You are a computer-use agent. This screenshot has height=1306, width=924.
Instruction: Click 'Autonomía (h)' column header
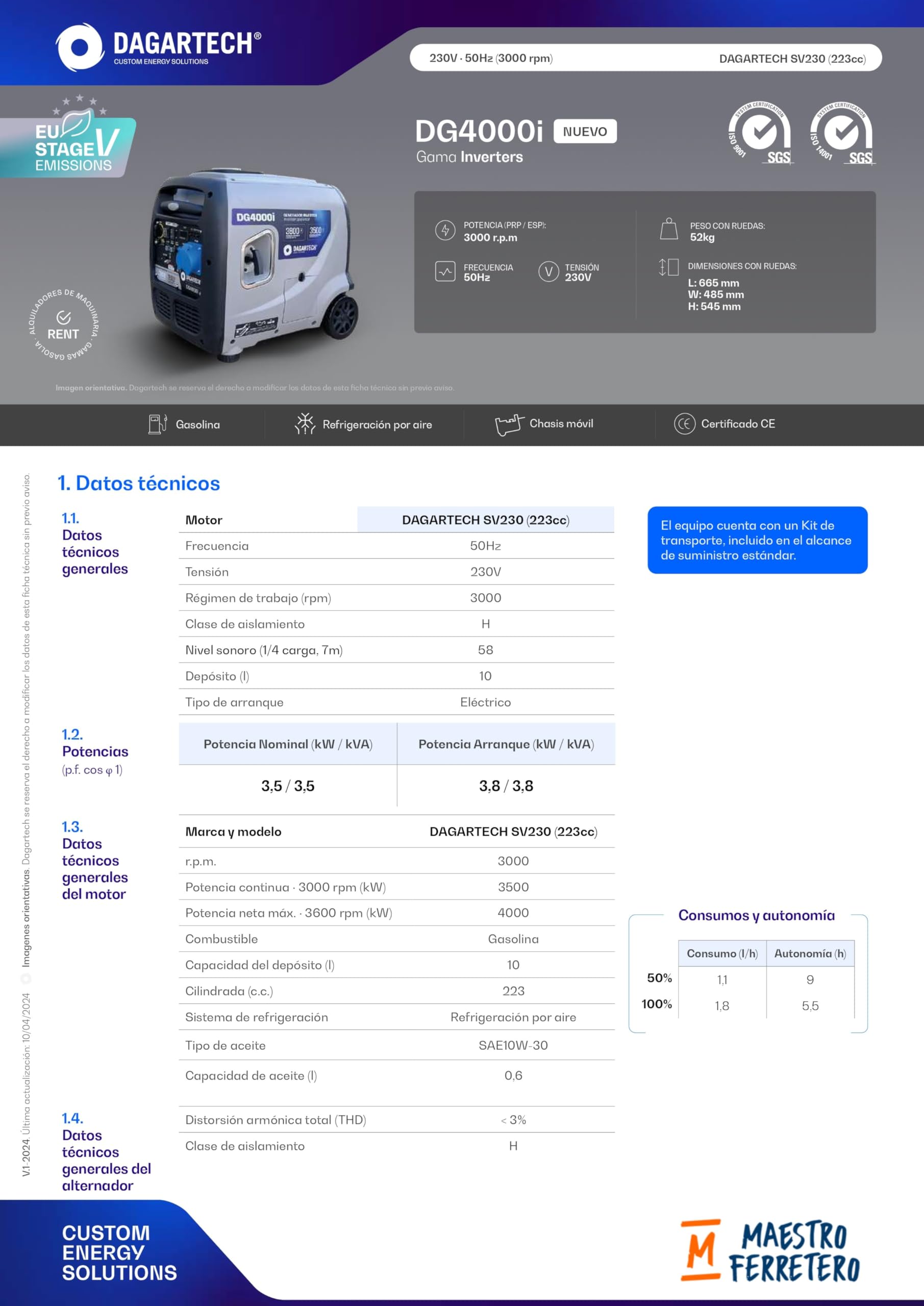[810, 953]
